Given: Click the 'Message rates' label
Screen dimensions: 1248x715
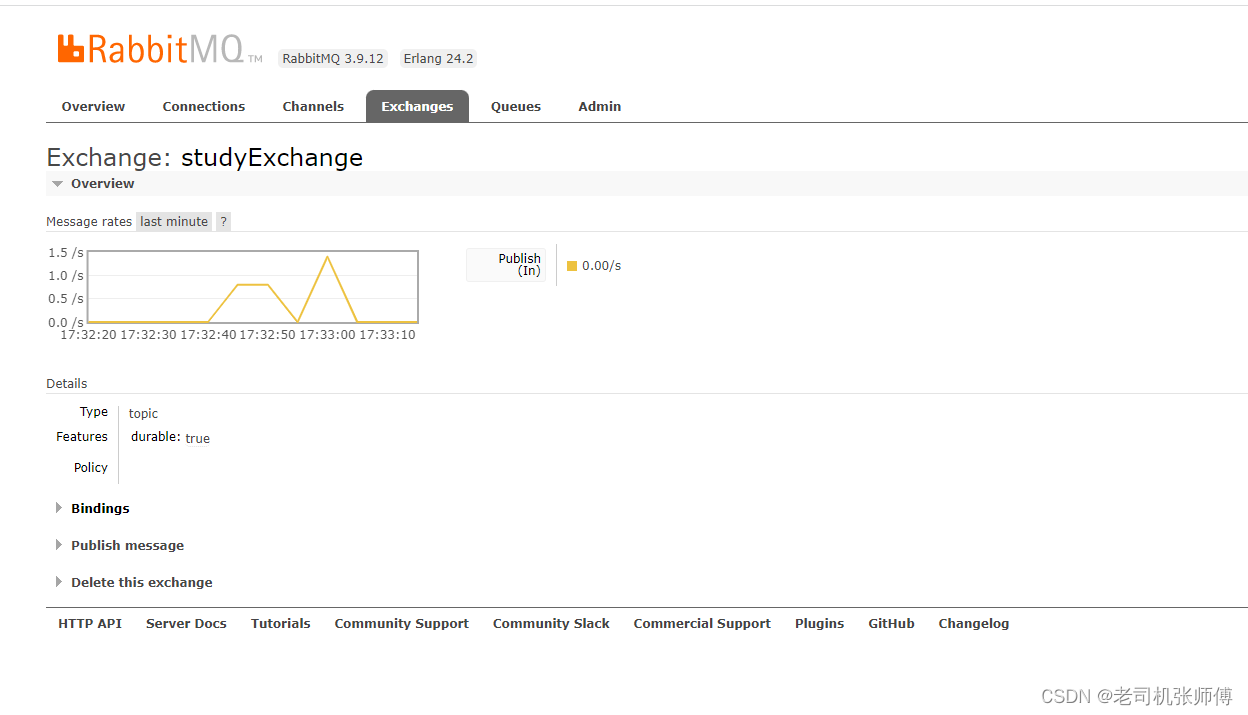Looking at the screenshot, I should click(x=89, y=222).
